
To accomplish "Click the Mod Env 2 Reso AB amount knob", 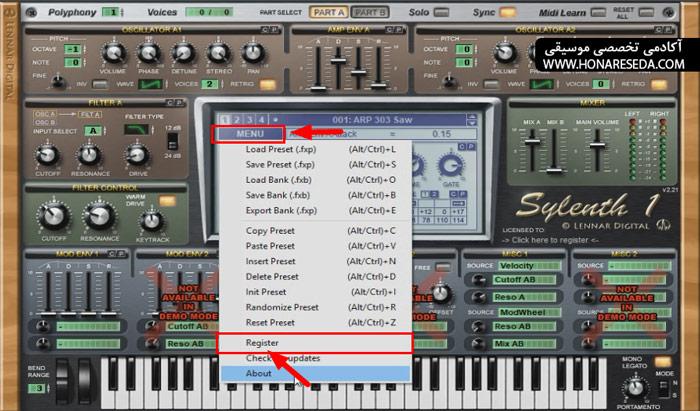I will [x=152, y=344].
